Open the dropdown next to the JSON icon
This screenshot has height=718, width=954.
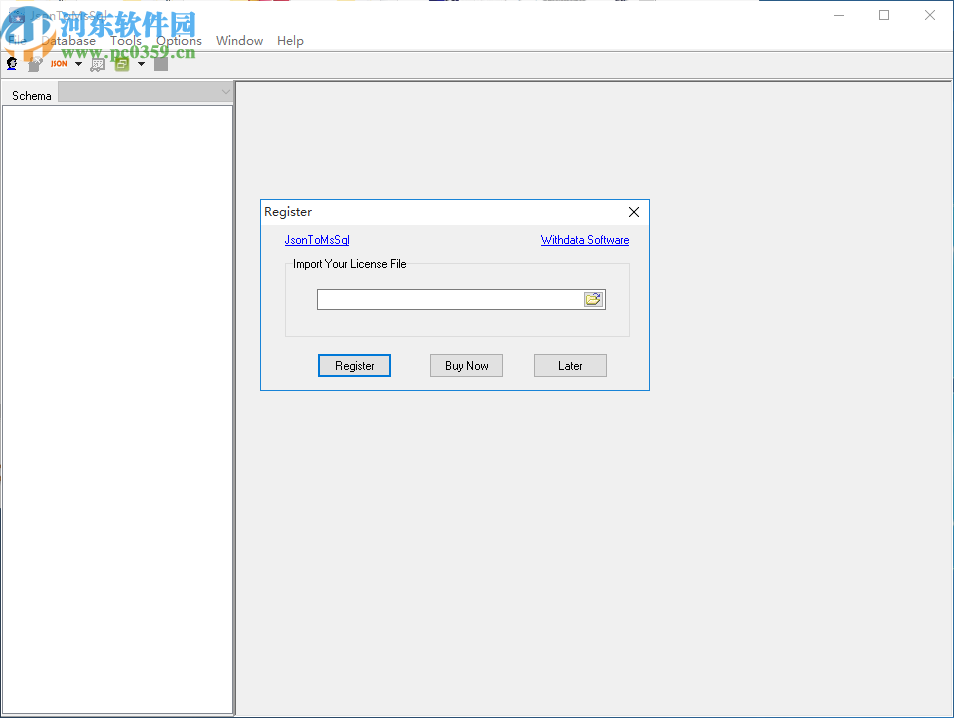click(78, 63)
